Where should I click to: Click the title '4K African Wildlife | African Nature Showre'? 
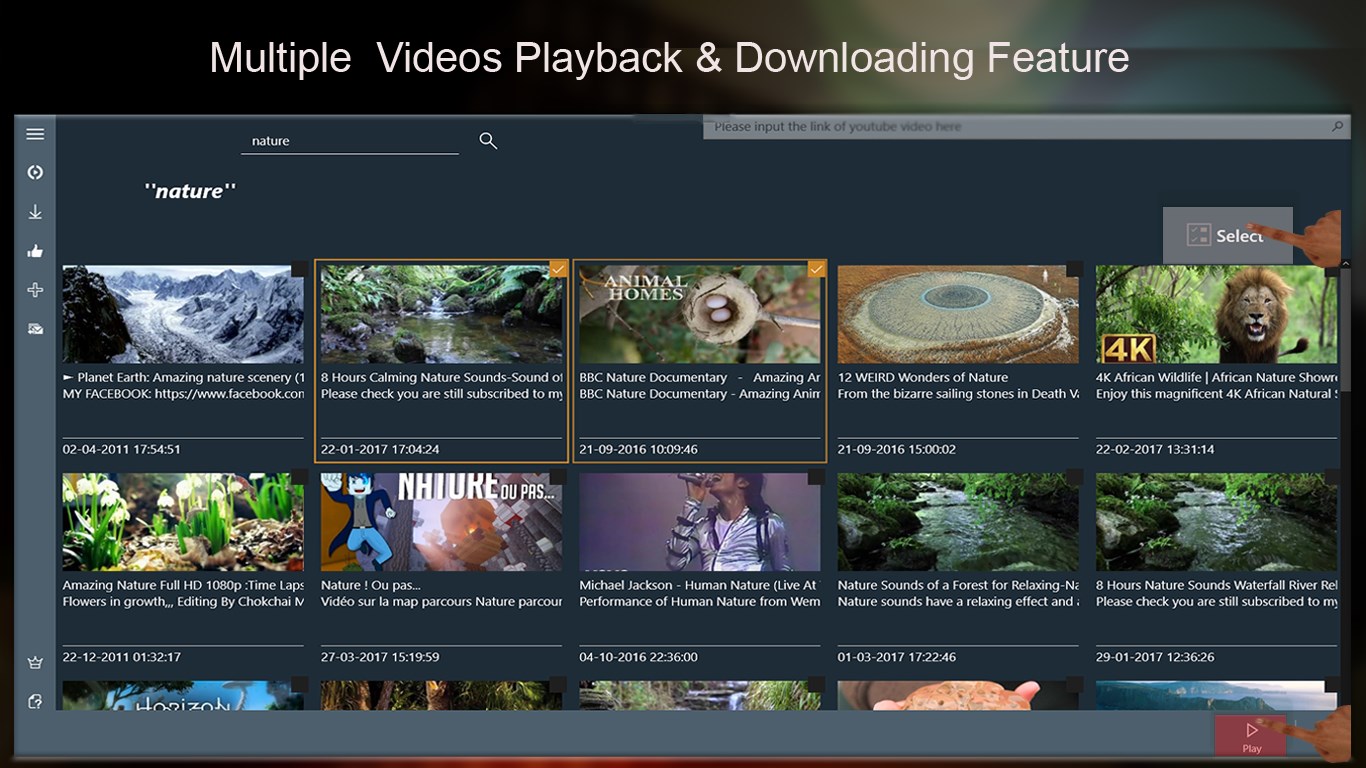1217,378
